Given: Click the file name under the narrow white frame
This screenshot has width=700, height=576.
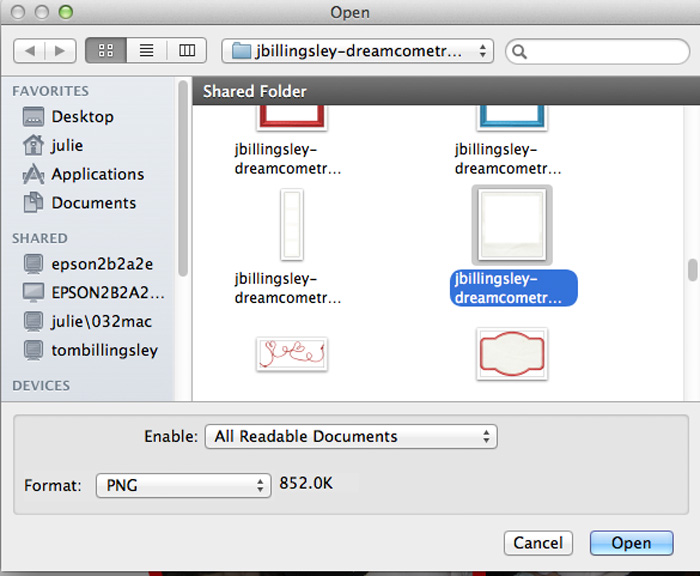Looking at the screenshot, I should pos(288,288).
